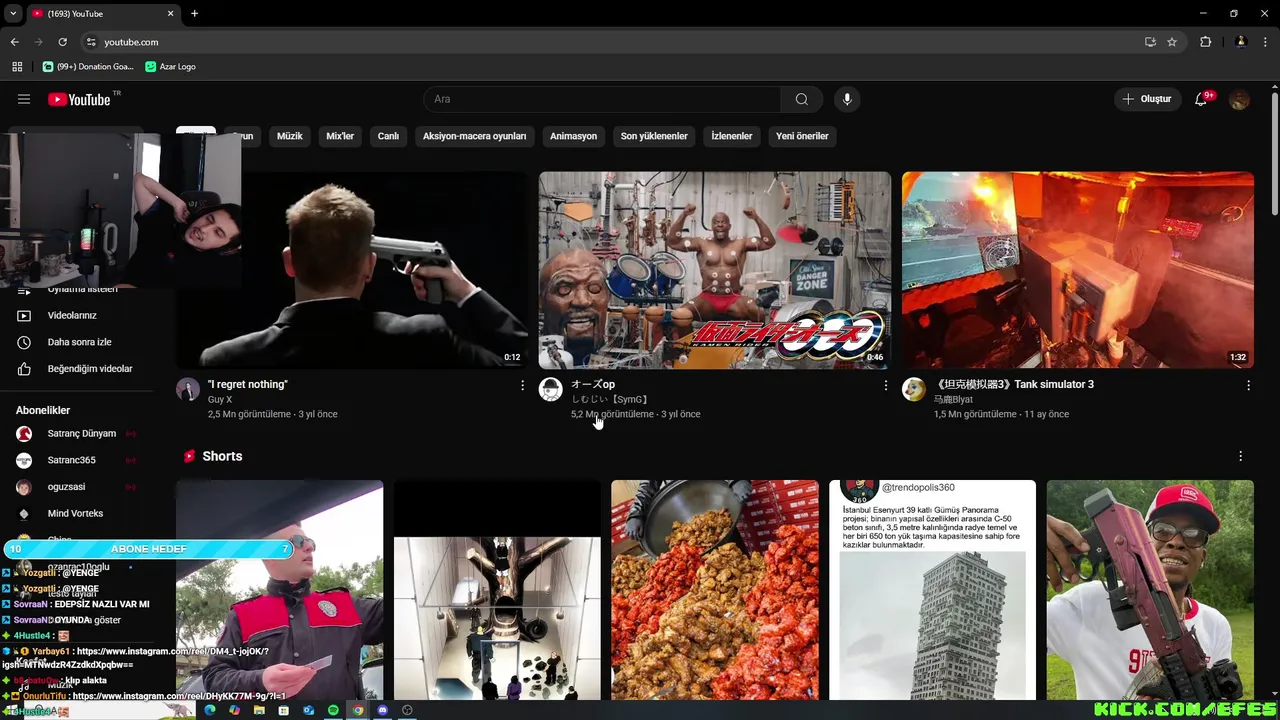Select the Canlı filter chip

(x=388, y=136)
